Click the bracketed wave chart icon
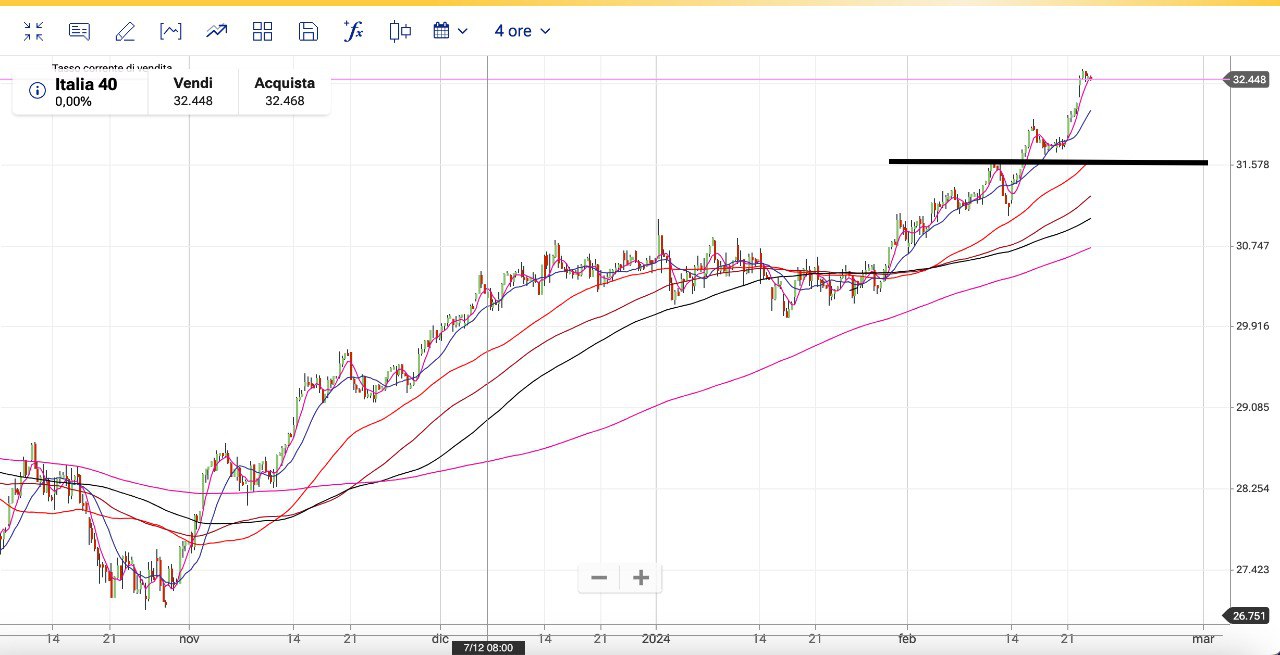 (x=171, y=32)
